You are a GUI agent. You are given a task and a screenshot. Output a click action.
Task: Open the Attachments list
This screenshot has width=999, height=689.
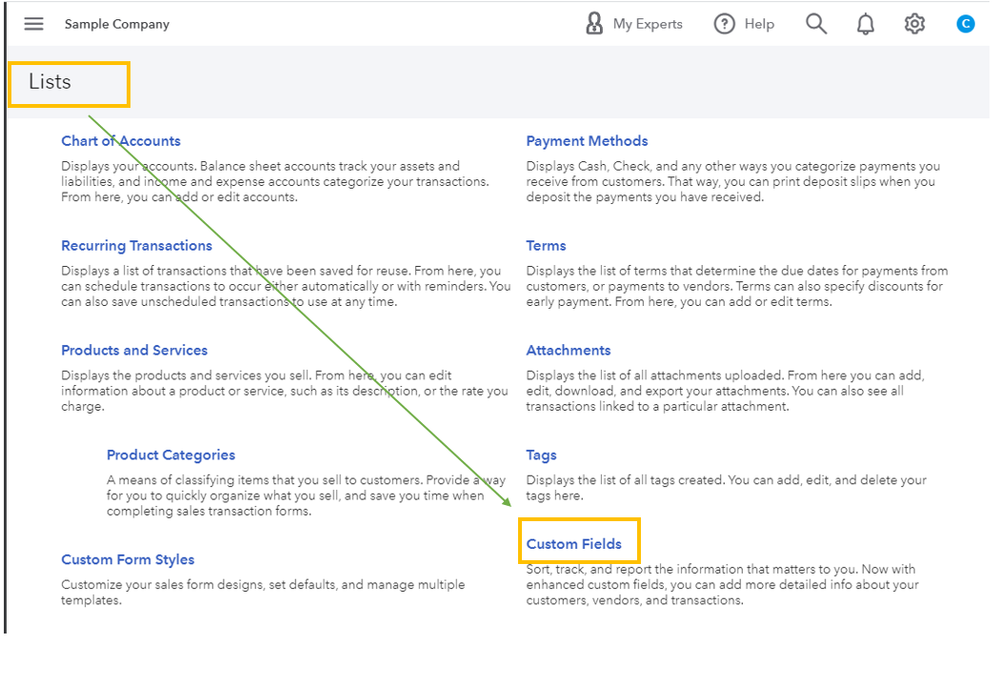point(568,350)
